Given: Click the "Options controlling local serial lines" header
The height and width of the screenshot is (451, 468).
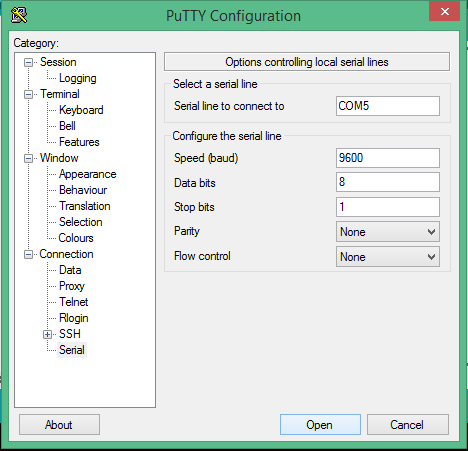Looking at the screenshot, I should (x=307, y=62).
